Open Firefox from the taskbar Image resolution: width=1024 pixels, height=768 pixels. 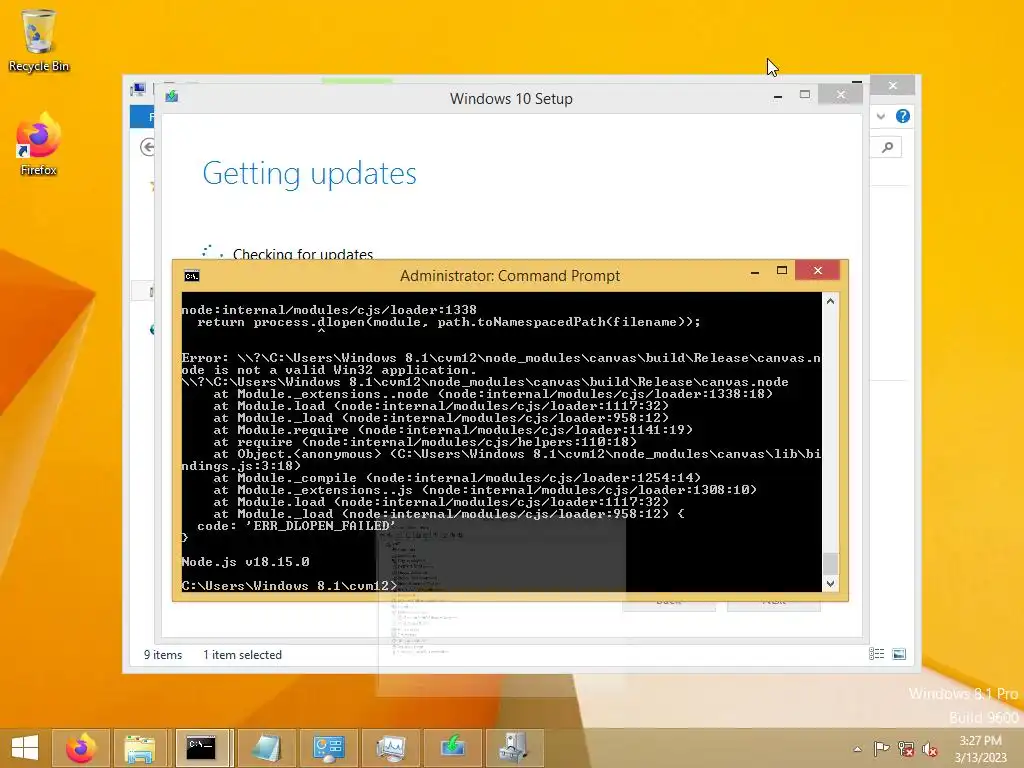[x=81, y=748]
